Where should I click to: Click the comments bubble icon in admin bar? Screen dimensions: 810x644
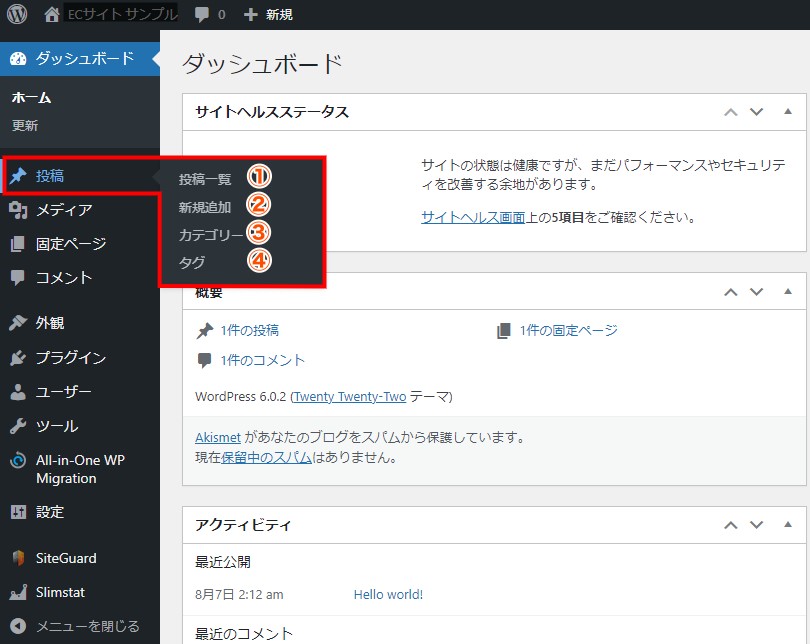point(203,15)
